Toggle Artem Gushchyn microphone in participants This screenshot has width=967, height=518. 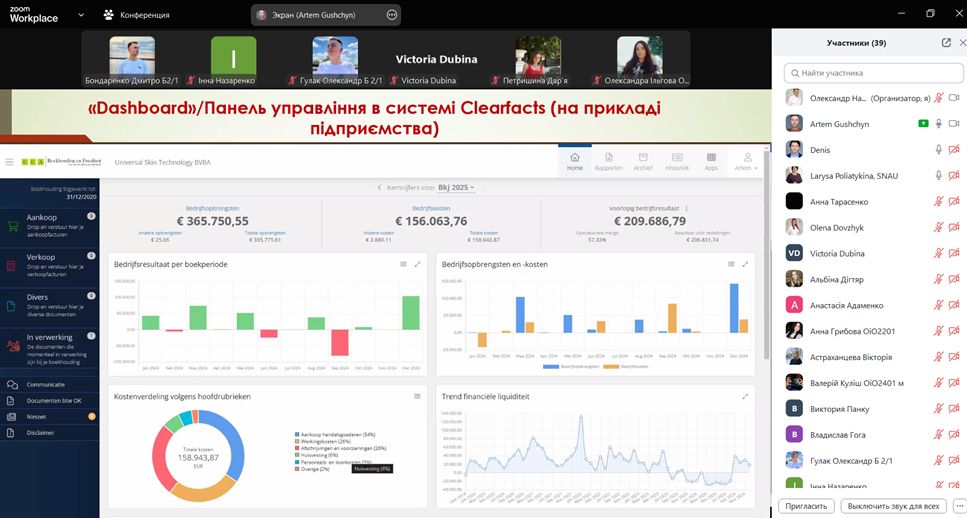[939, 124]
